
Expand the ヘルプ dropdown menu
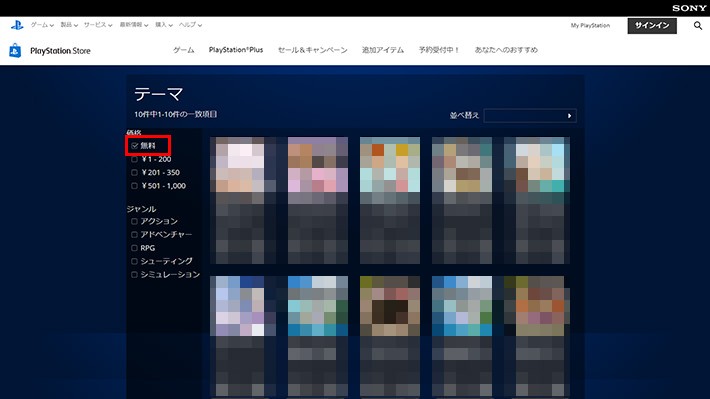pos(190,25)
